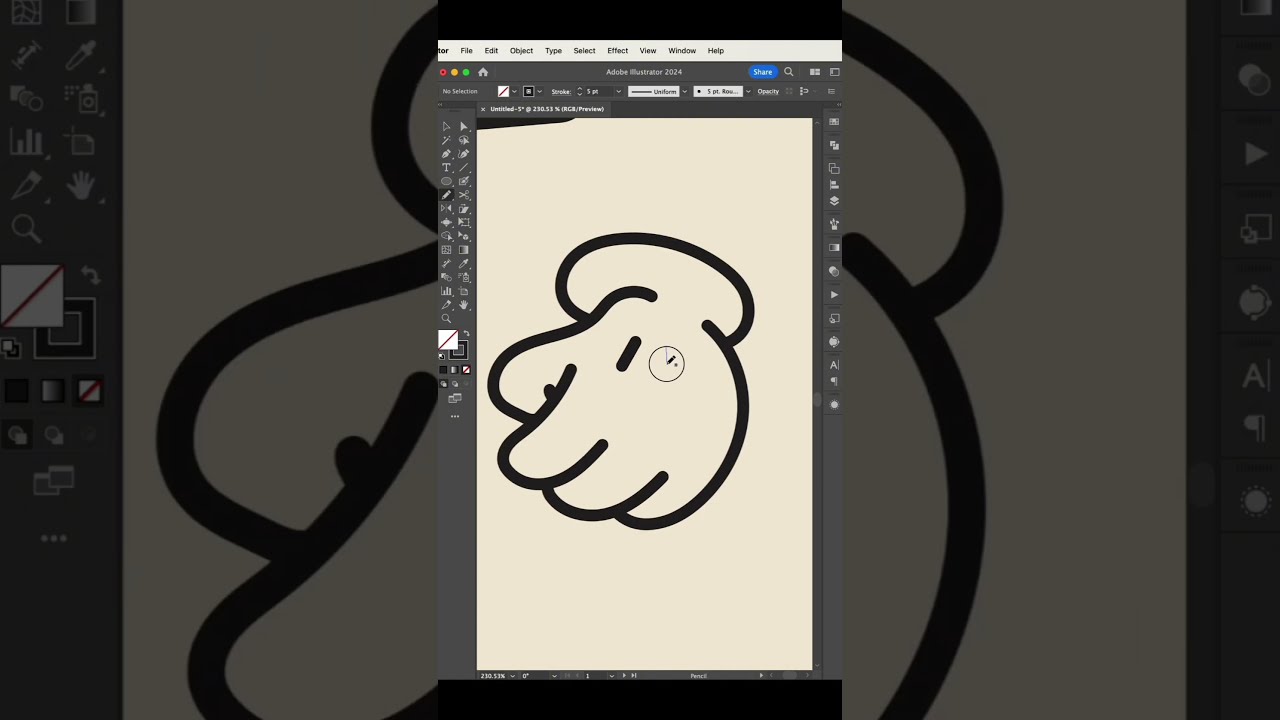Select the Magic Wand tool

[x=446, y=141]
